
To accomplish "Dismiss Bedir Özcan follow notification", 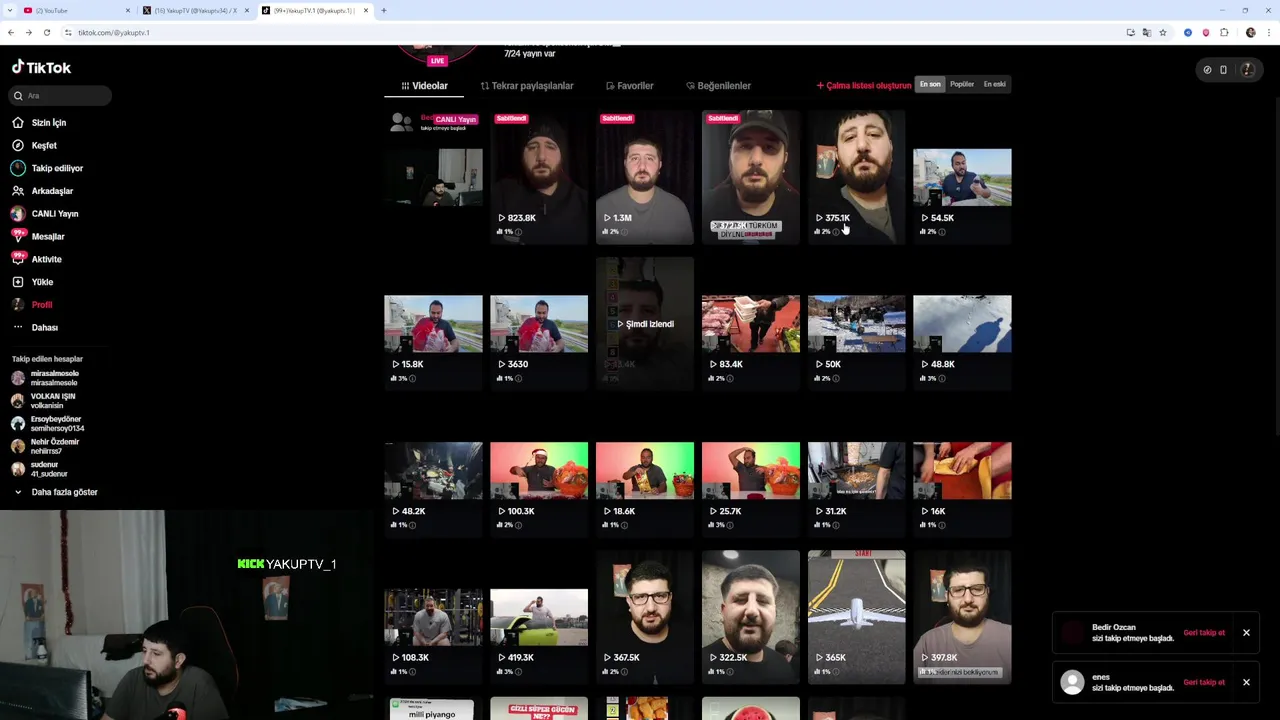I will (x=1246, y=633).
